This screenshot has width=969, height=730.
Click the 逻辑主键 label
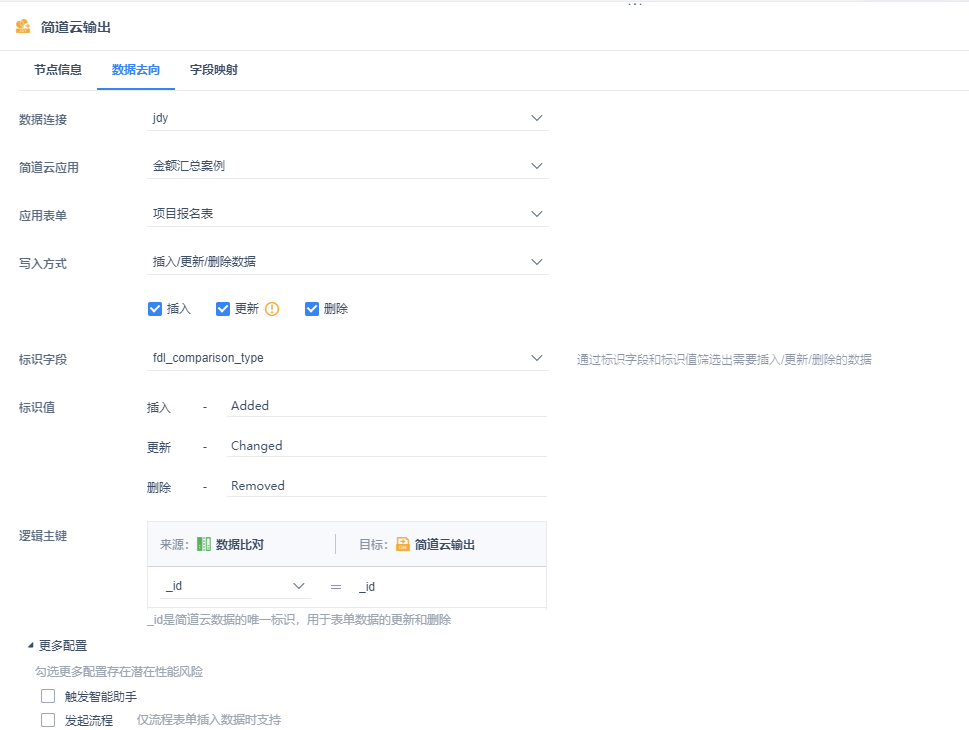[43, 536]
